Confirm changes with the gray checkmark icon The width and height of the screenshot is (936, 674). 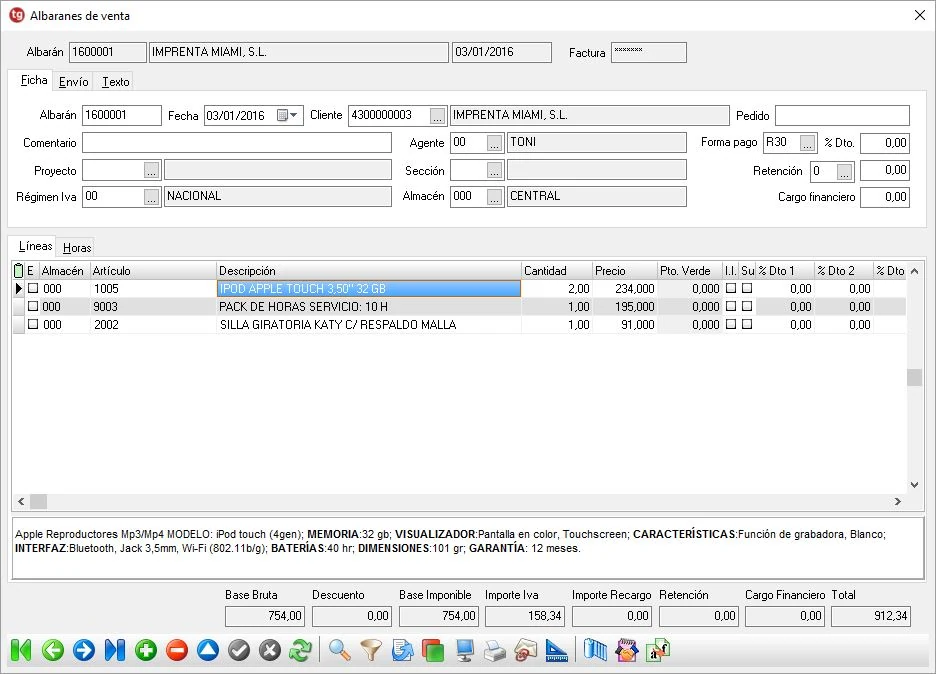click(239, 650)
